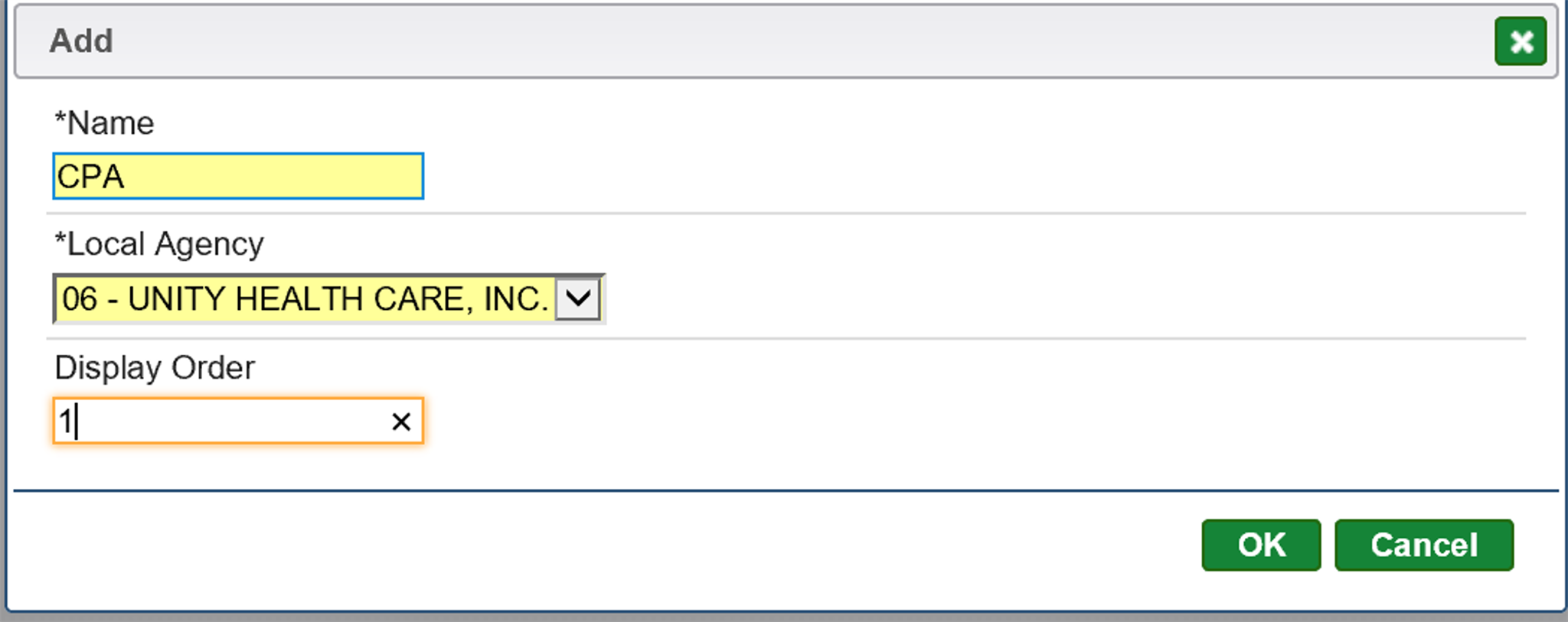
Task: Click the *Name field label
Action: click(x=105, y=123)
